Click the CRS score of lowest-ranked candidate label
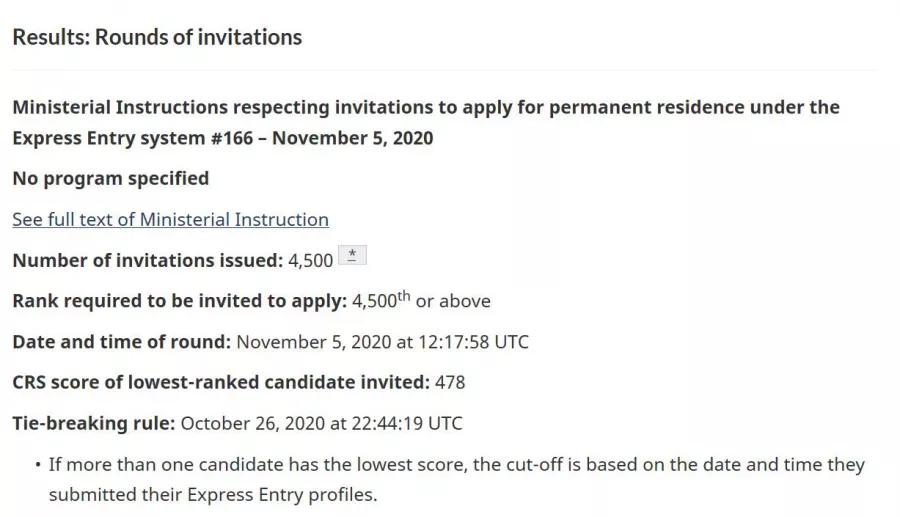 tap(221, 383)
